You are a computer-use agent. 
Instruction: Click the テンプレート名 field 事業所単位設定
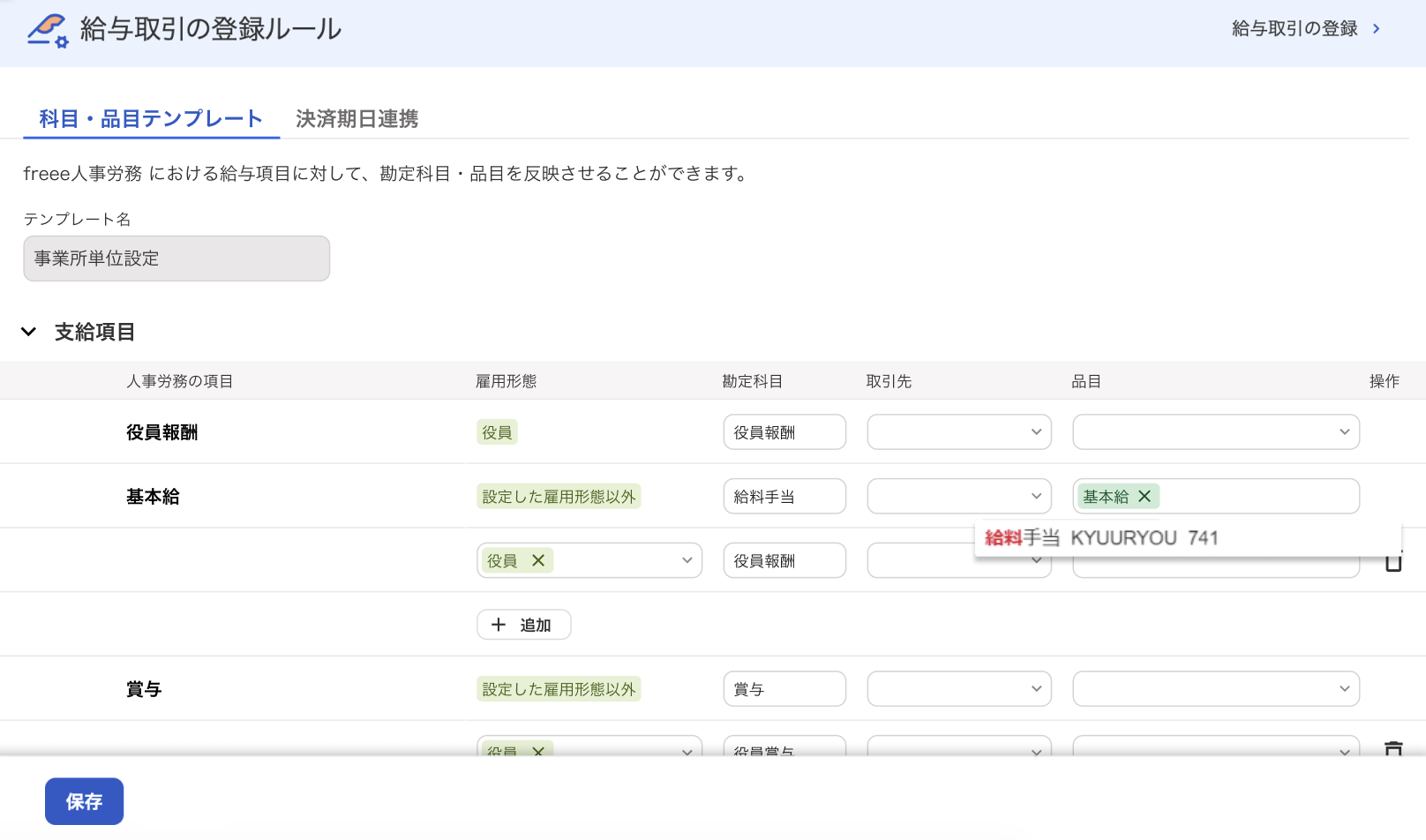(x=176, y=259)
